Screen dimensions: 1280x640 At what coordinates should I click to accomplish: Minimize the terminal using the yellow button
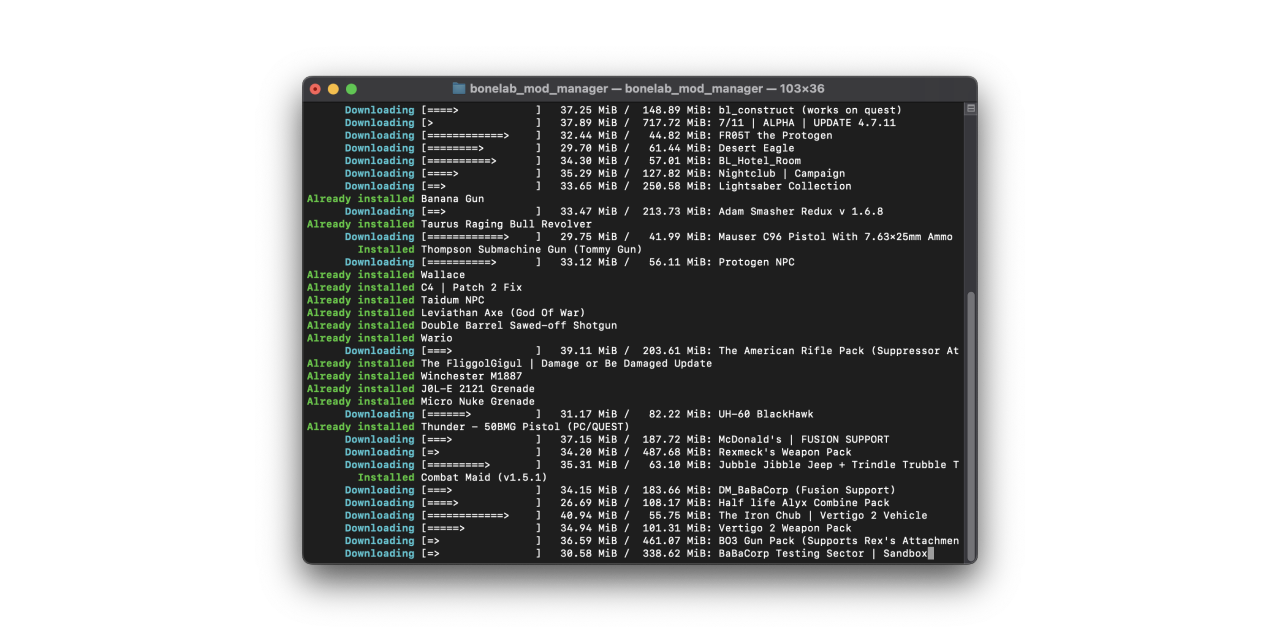[x=333, y=89]
